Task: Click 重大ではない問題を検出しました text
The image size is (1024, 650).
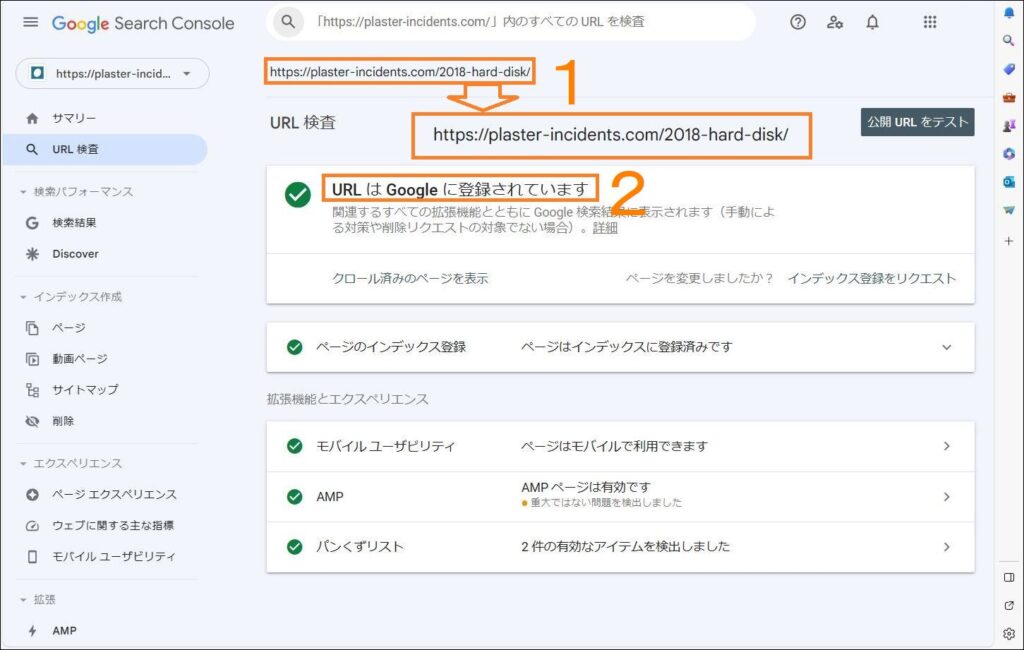Action: (x=606, y=503)
